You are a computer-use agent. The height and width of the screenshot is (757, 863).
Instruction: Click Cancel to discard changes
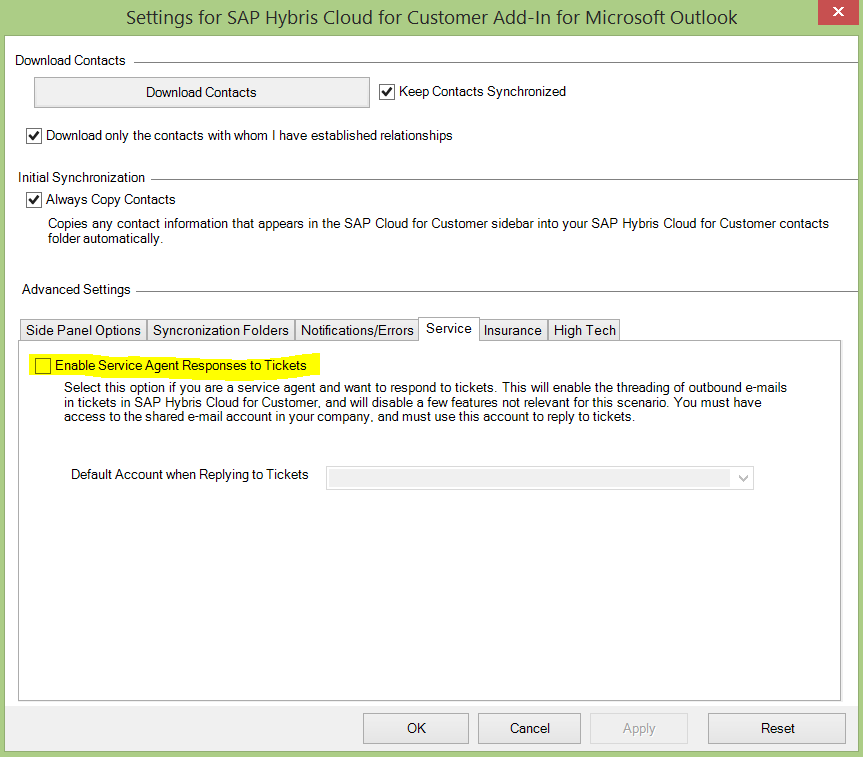(529, 728)
